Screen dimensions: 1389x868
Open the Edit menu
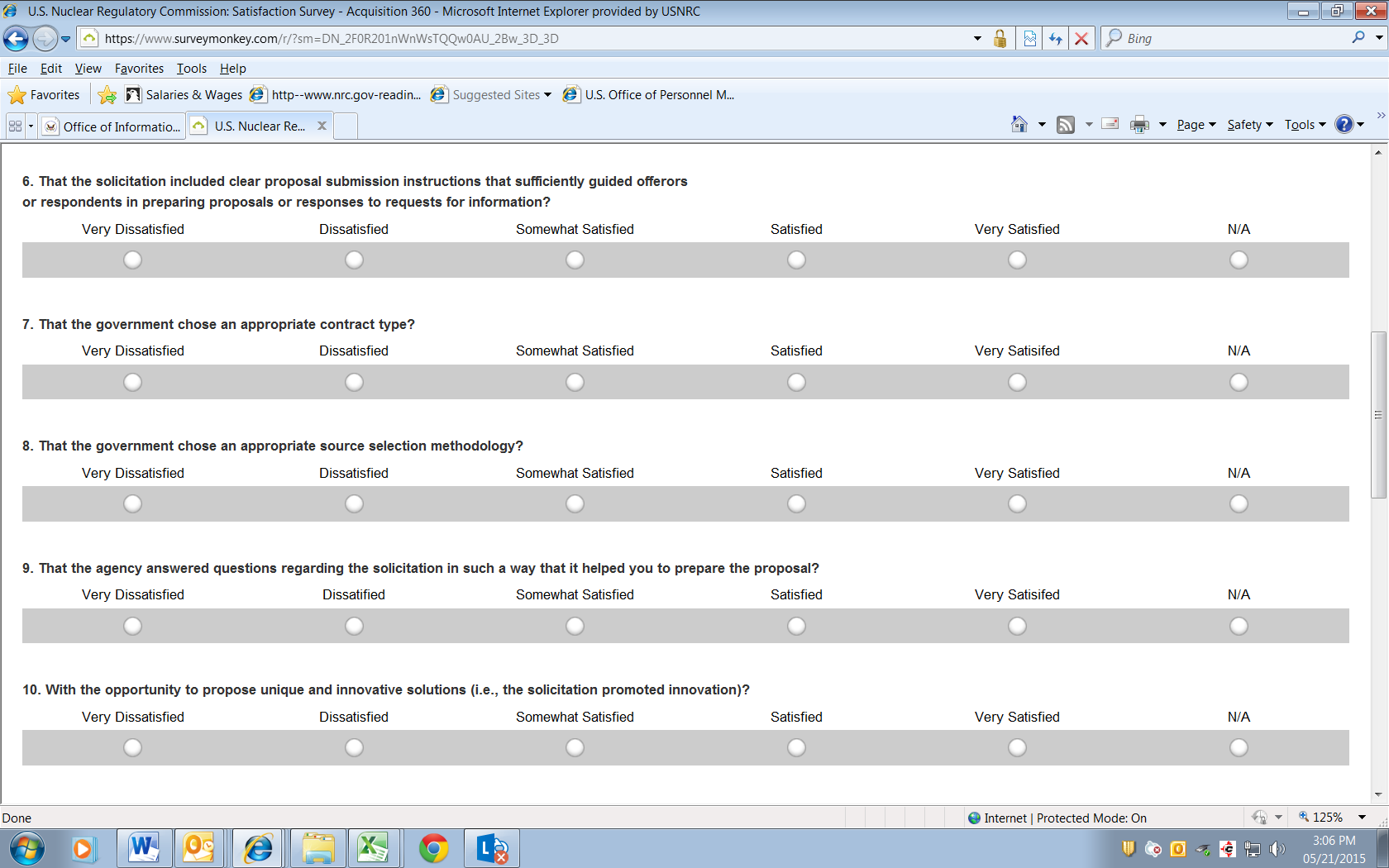pos(51,69)
